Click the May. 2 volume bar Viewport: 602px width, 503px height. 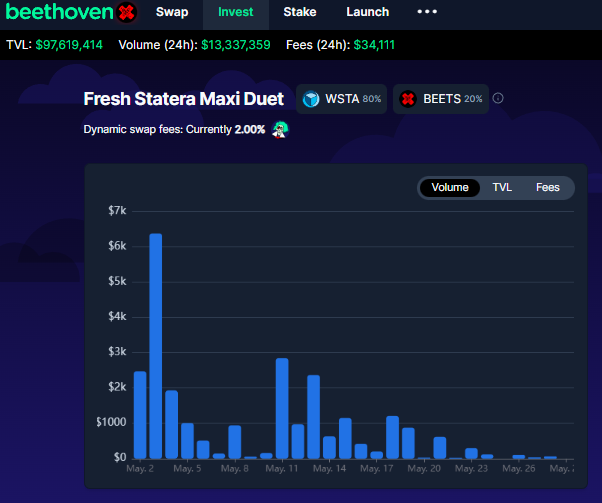tap(140, 415)
